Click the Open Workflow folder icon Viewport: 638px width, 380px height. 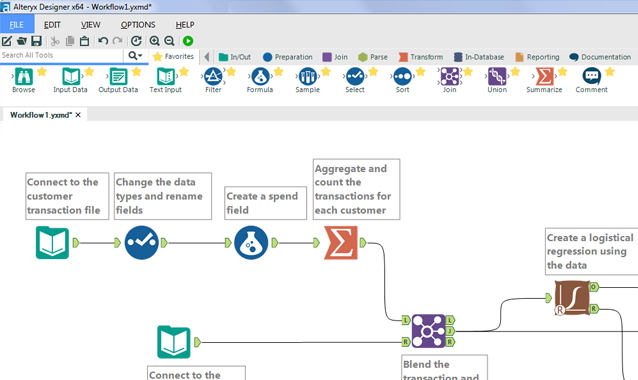pos(22,41)
